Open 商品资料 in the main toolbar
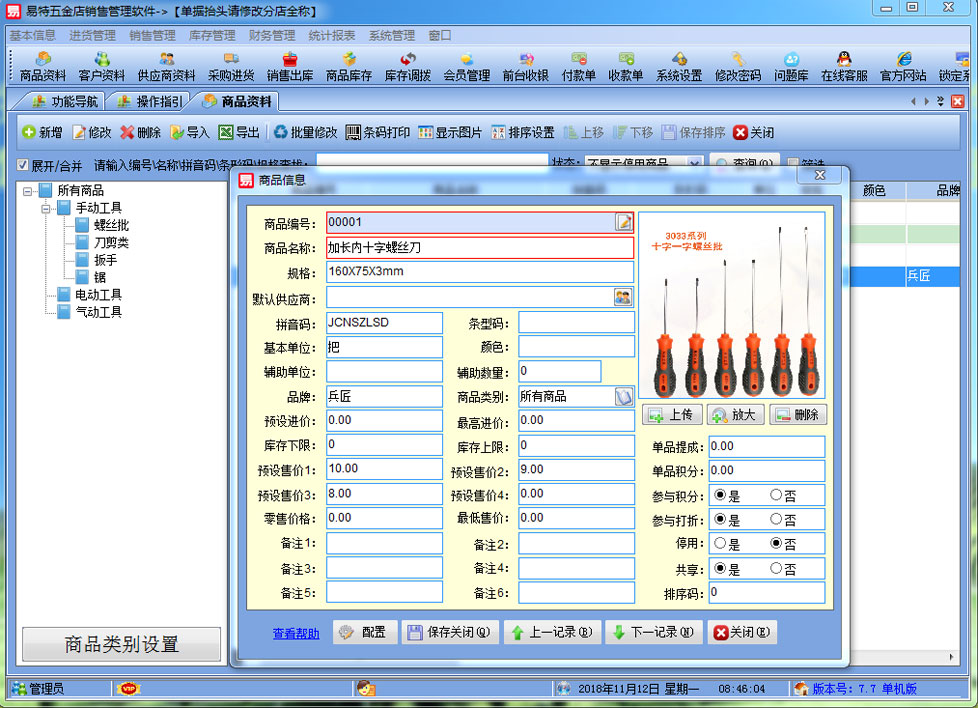Image resolution: width=978 pixels, height=708 pixels. click(x=43, y=67)
